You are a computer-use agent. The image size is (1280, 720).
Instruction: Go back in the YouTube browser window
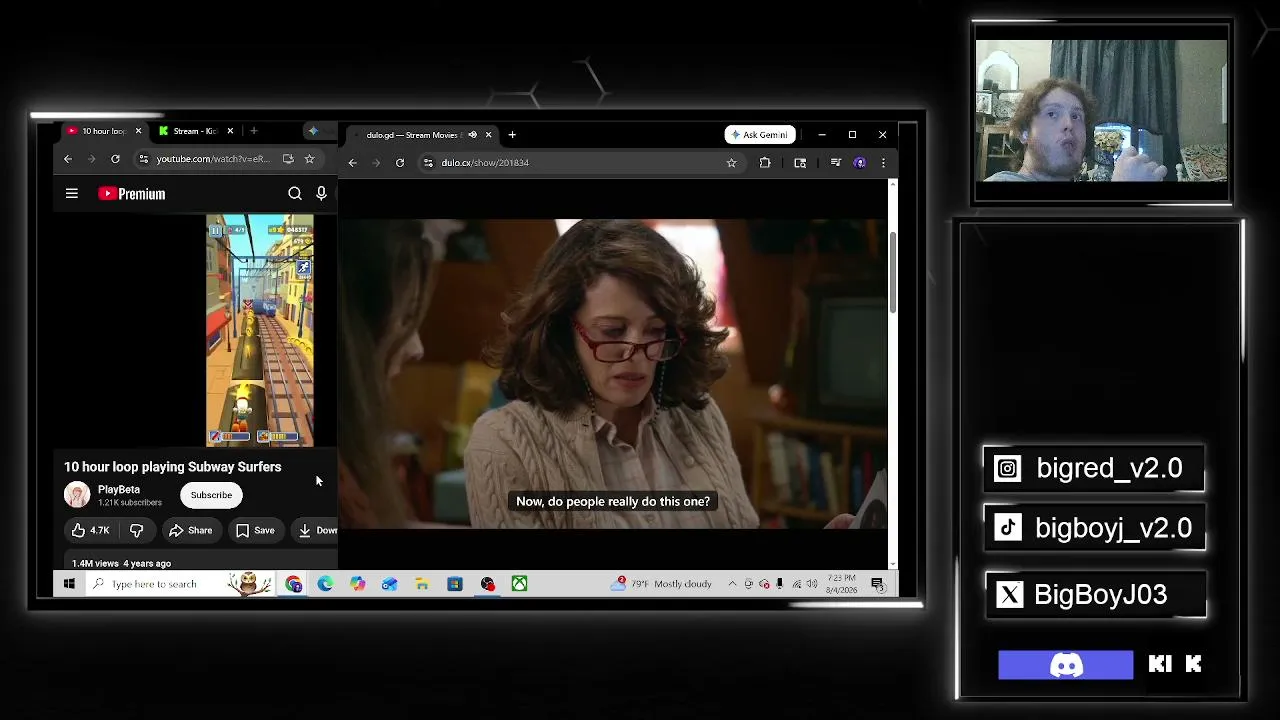click(68, 159)
